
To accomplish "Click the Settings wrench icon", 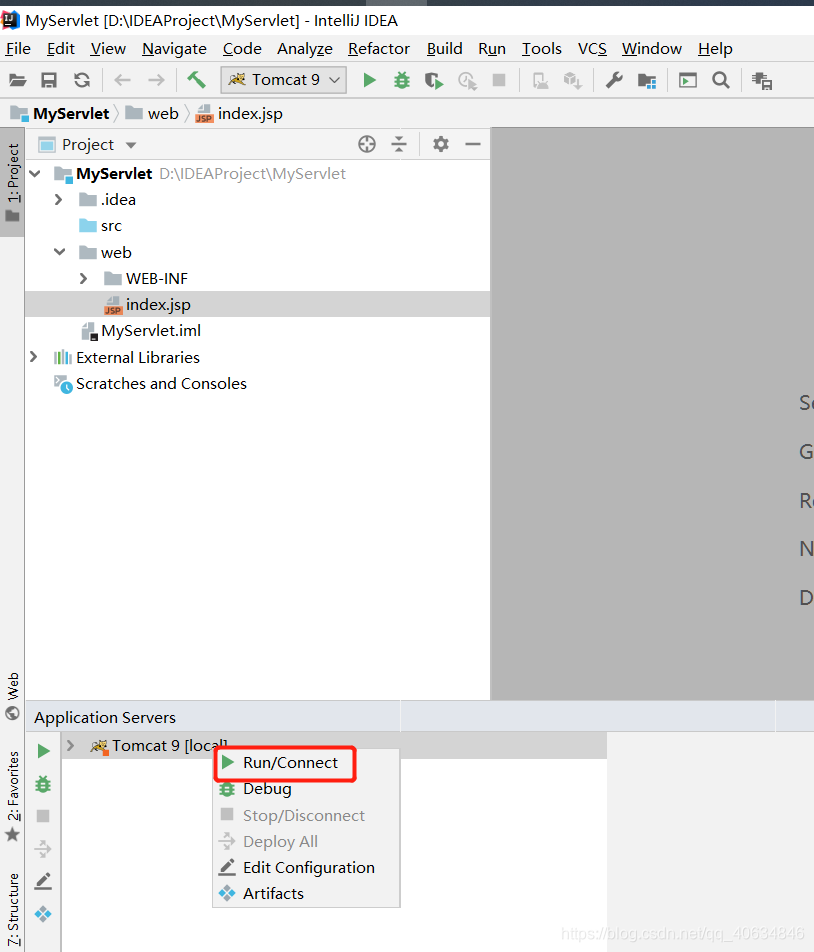I will (614, 80).
